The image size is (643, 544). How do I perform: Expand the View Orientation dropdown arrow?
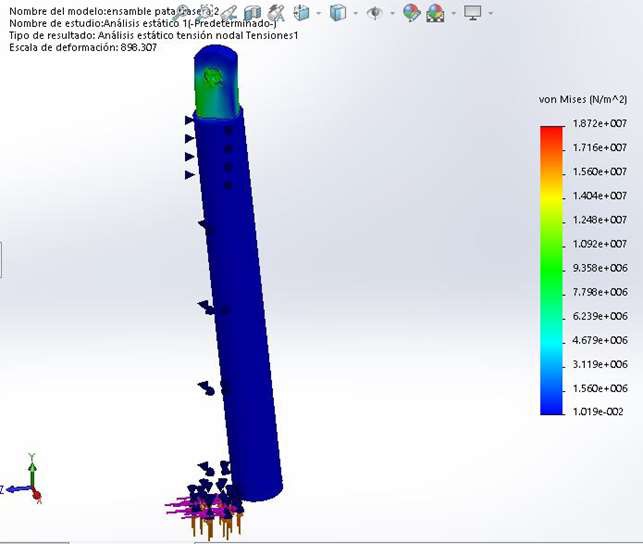(x=317, y=14)
